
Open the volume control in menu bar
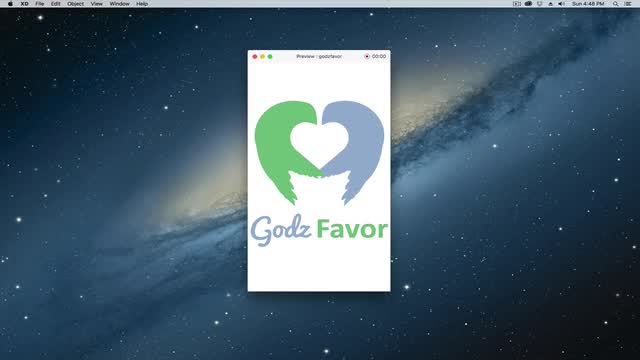click(562, 4)
